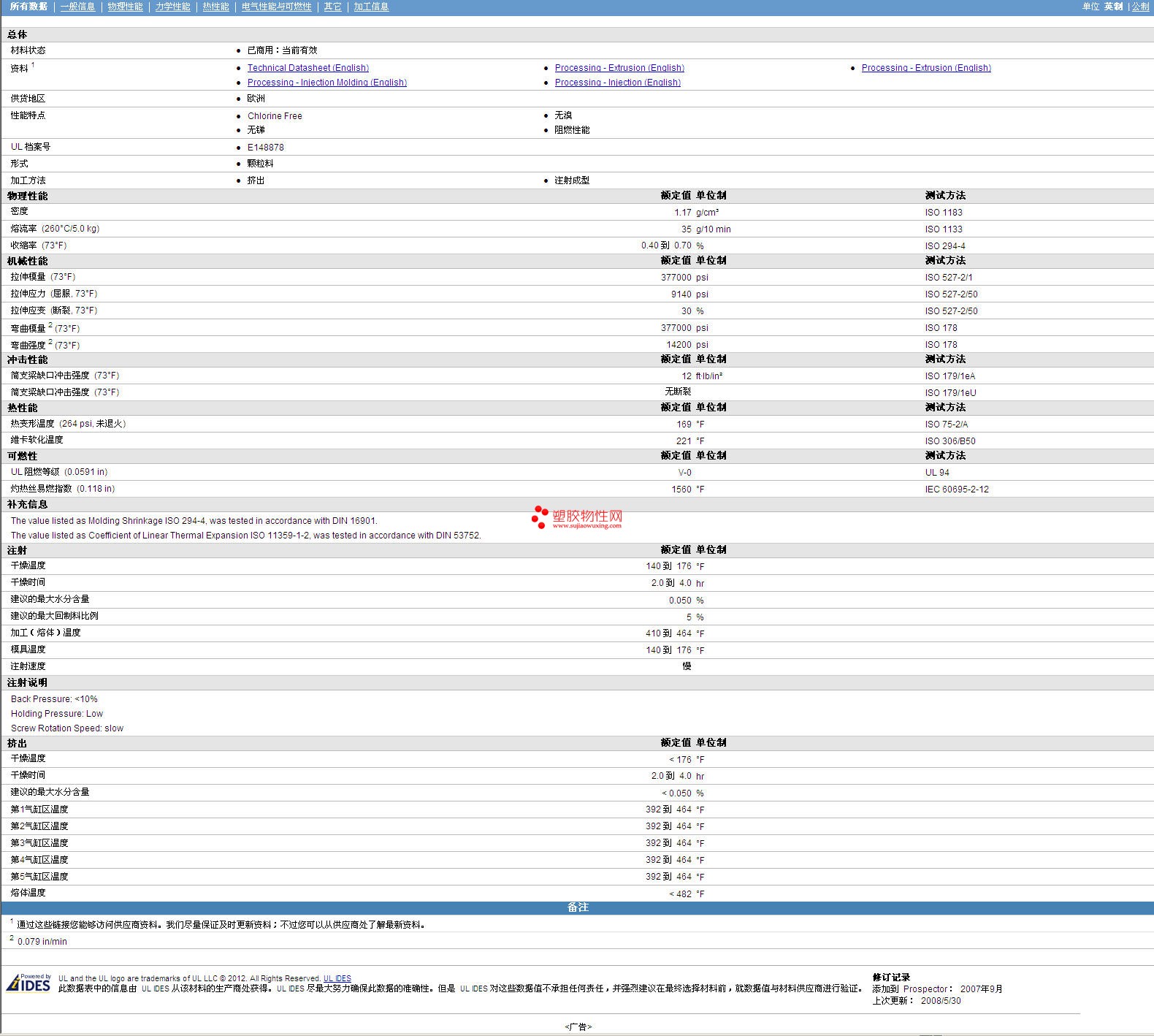
Task: Open the 其它 tab
Action: point(332,7)
